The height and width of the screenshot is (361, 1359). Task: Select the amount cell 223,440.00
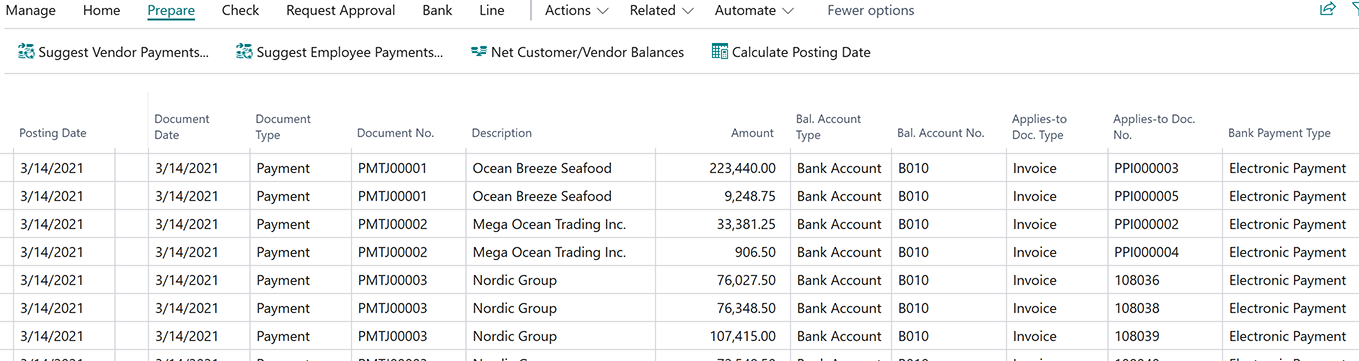tap(723, 168)
